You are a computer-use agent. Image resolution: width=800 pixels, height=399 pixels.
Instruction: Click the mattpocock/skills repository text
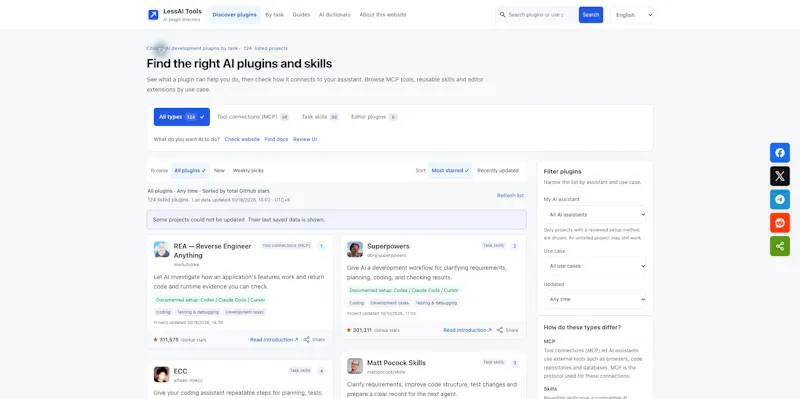click(x=386, y=372)
